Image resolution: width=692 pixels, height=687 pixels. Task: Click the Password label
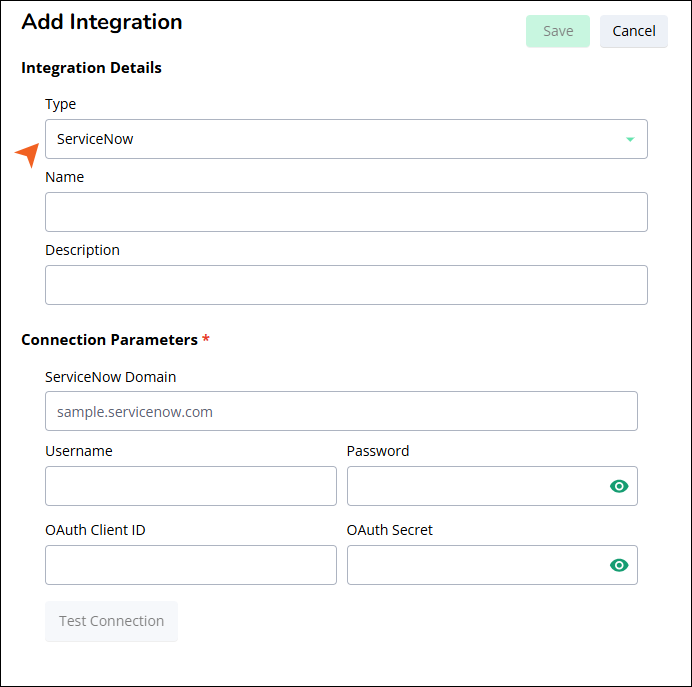pyautogui.click(x=378, y=451)
